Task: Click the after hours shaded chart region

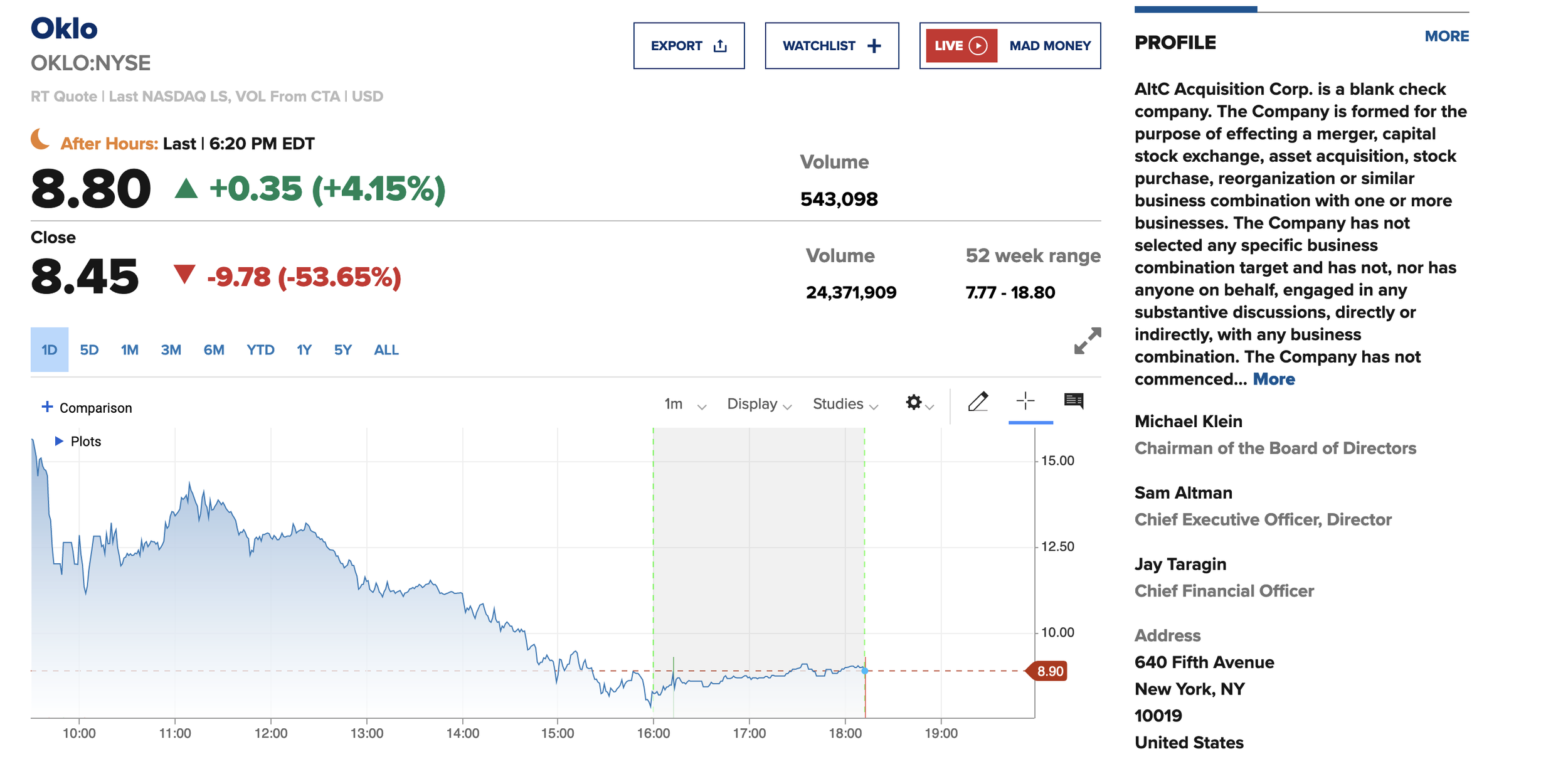Action: click(759, 572)
